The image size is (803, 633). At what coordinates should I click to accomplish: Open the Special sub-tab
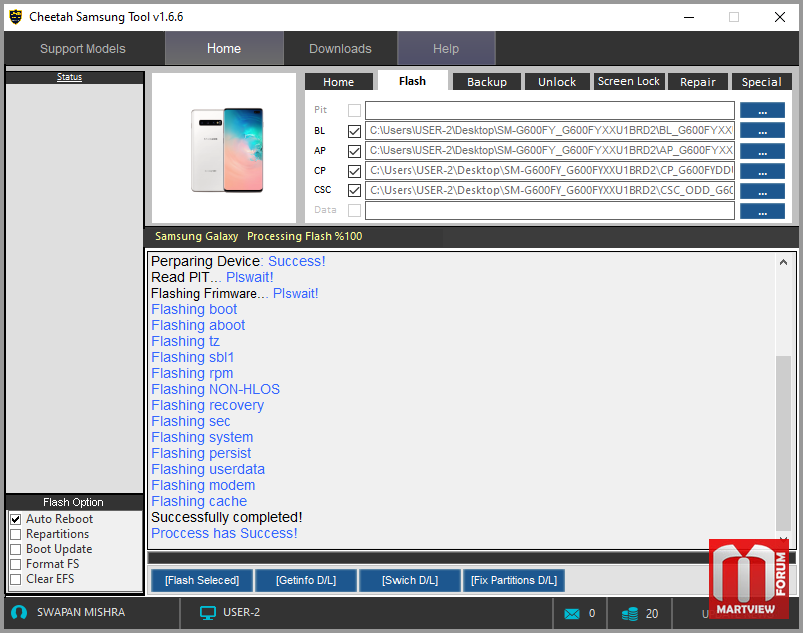761,82
